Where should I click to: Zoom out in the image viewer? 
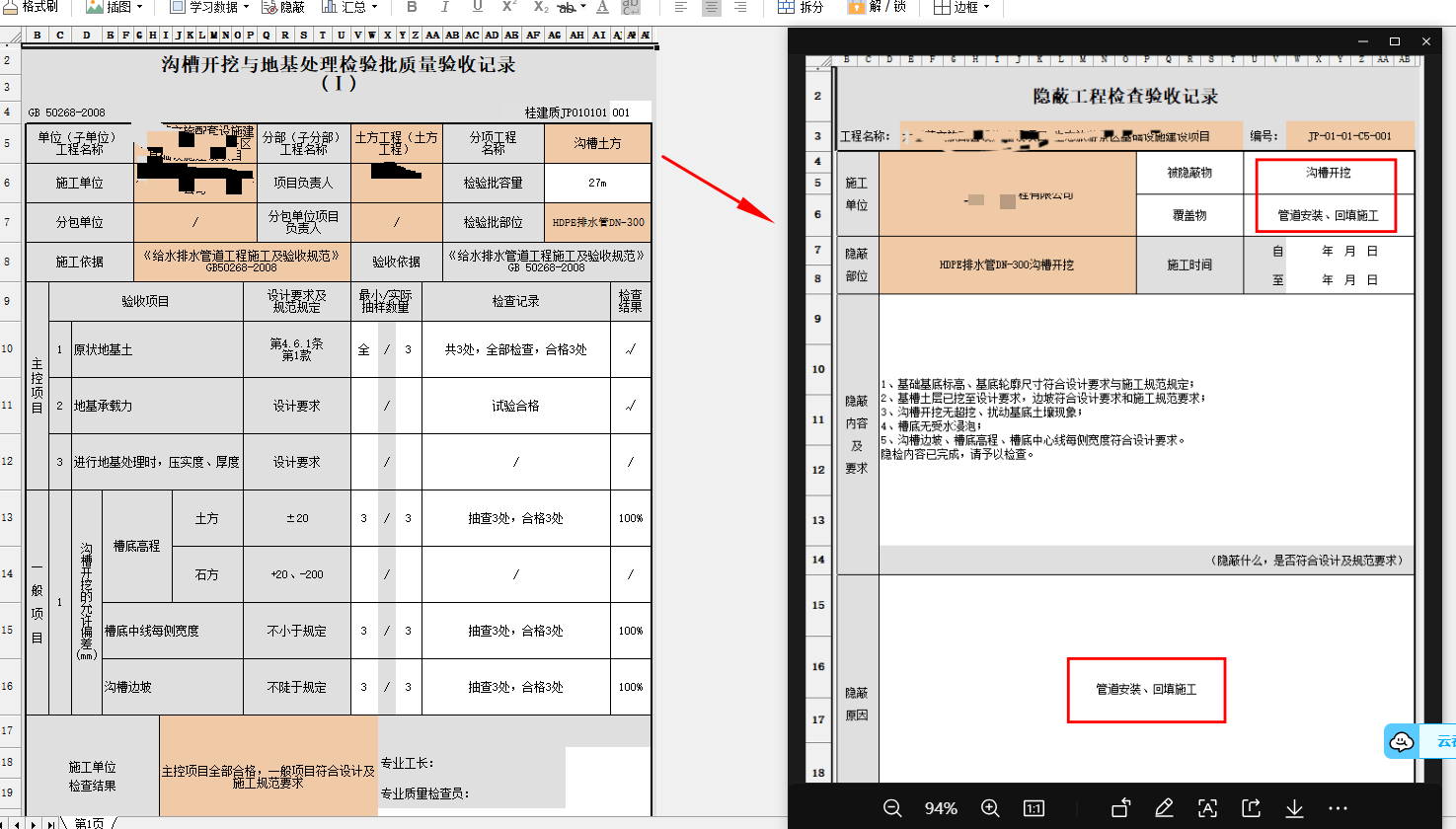(x=892, y=808)
